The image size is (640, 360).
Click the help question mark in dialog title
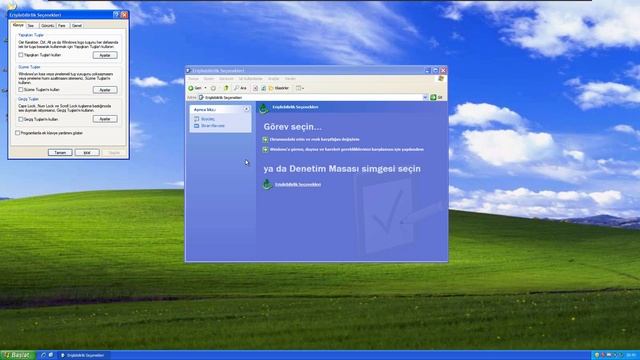pyautogui.click(x=116, y=15)
